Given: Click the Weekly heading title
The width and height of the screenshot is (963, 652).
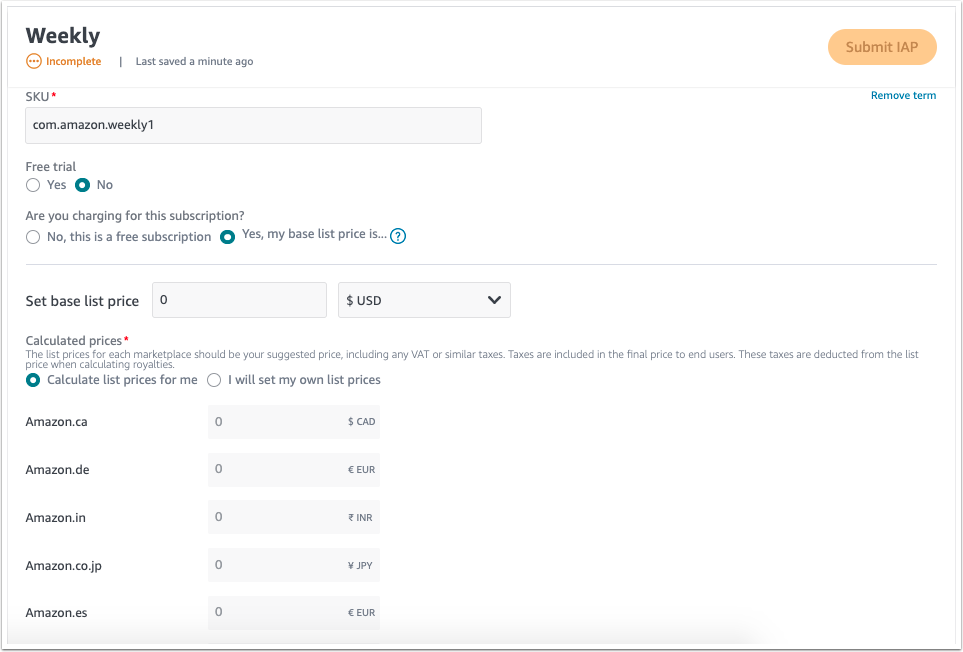Looking at the screenshot, I should 63,36.
